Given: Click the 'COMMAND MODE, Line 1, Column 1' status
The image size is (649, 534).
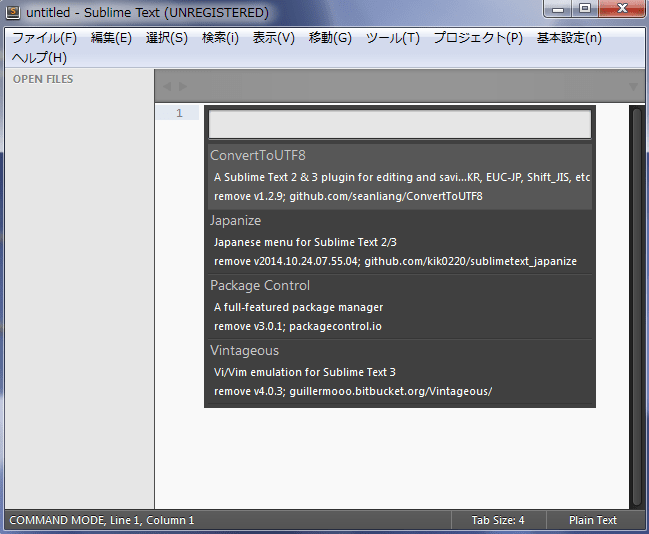Looking at the screenshot, I should coord(101,520).
